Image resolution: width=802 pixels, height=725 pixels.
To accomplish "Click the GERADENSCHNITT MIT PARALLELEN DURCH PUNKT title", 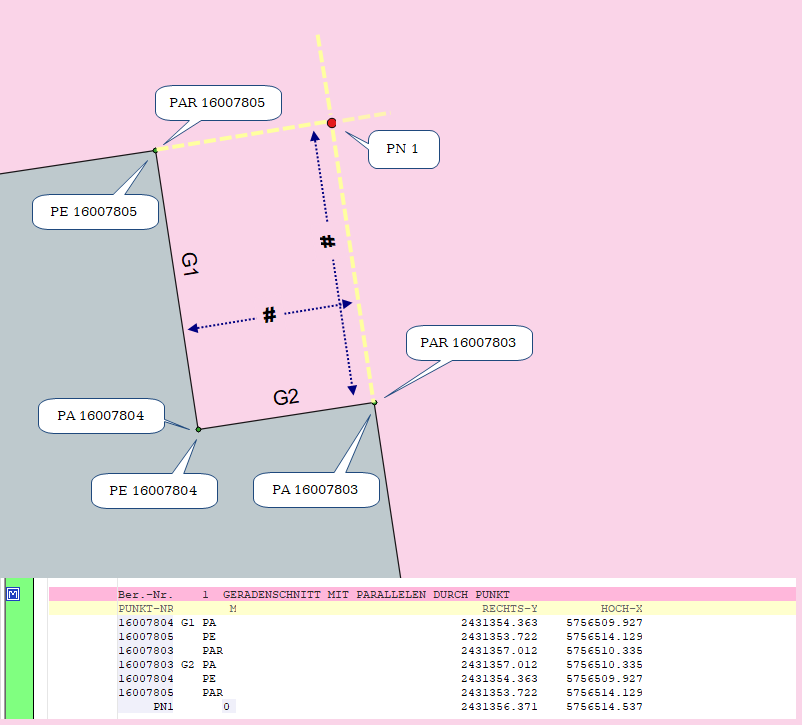I will [366, 595].
